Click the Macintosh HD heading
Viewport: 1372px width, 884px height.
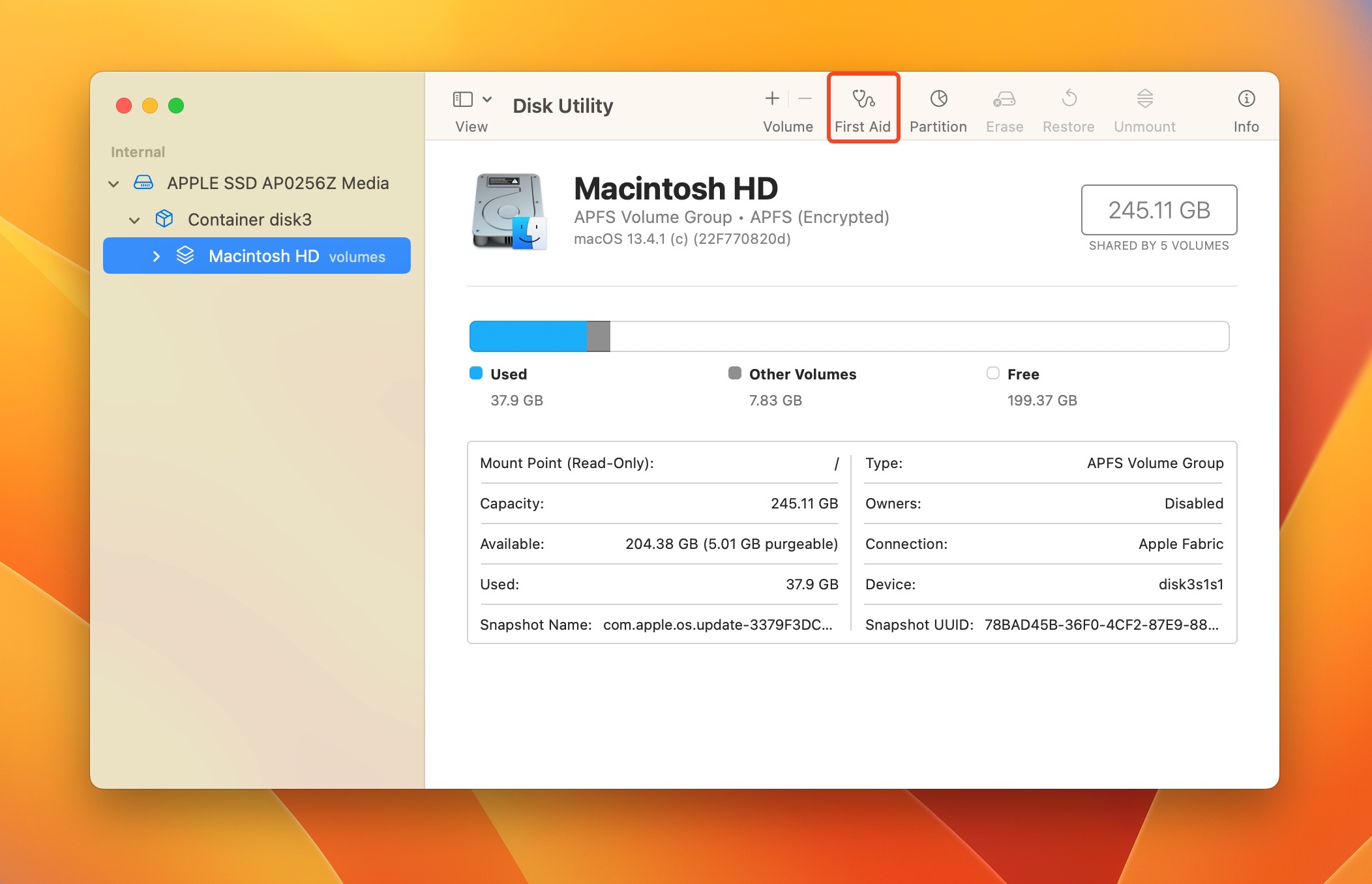[x=676, y=188]
